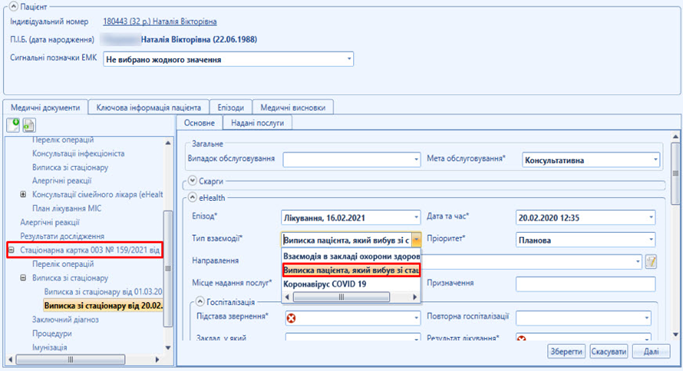Select Консультації інфекціоніста tree item
This screenshot has width=683, height=371.
78,153
